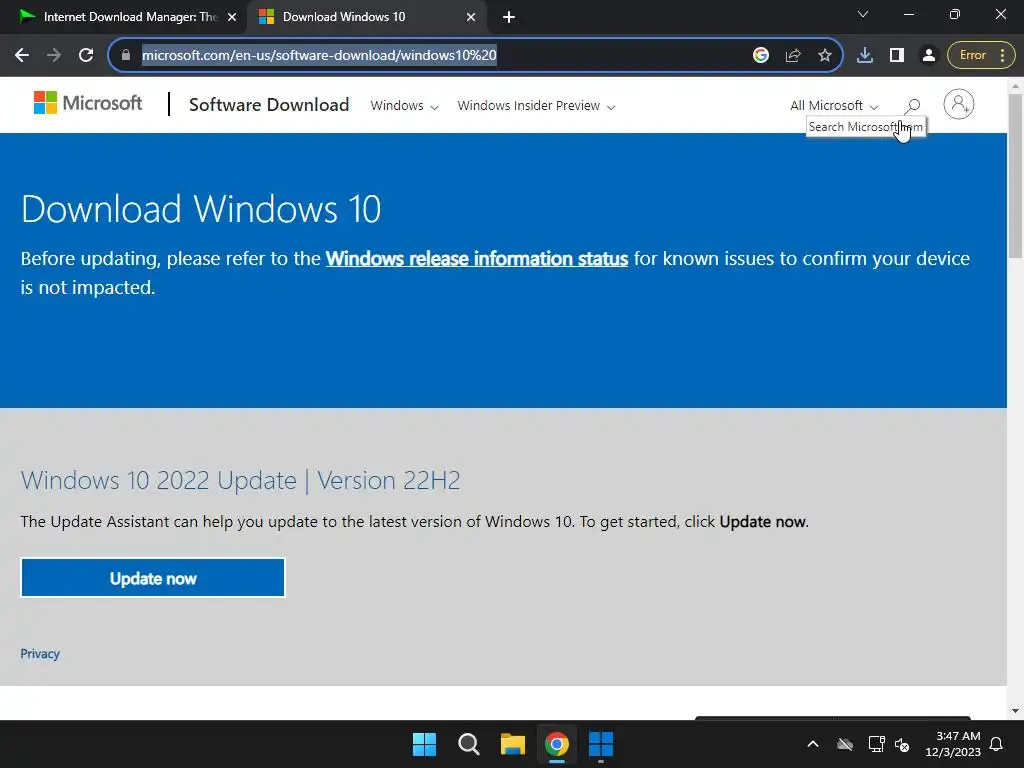This screenshot has height=768, width=1024.
Task: Go back using browser back arrow
Action: click(22, 56)
